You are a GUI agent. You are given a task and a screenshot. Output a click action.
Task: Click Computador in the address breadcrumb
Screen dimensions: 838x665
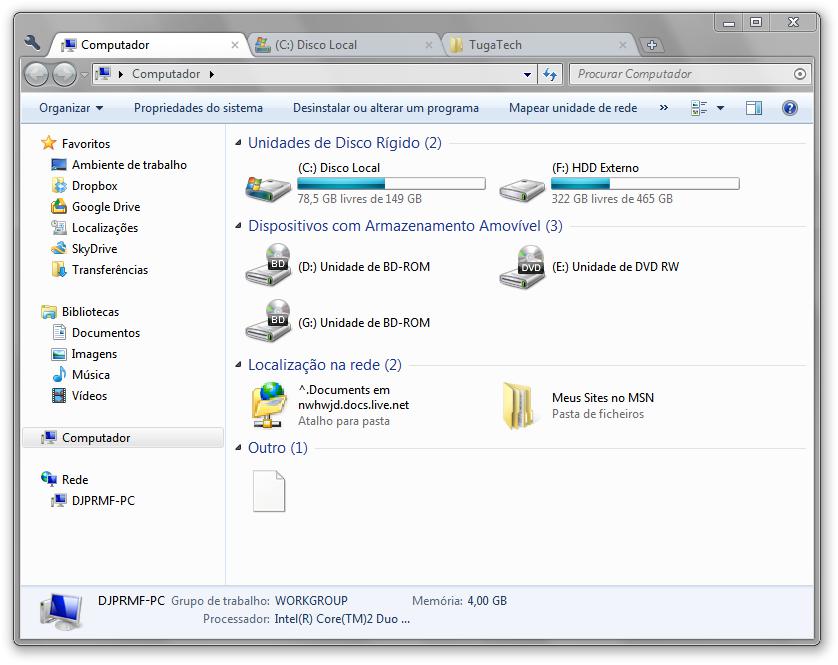pyautogui.click(x=166, y=74)
